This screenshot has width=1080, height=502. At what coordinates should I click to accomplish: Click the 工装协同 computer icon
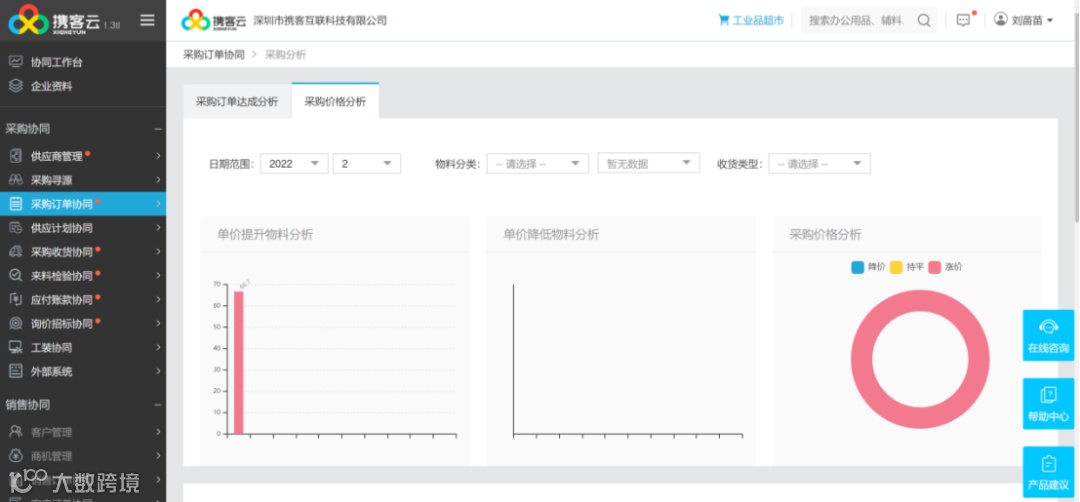[x=16, y=347]
